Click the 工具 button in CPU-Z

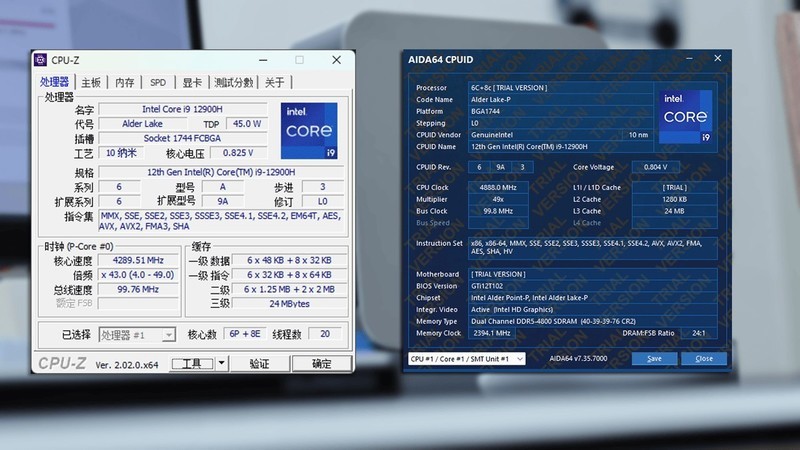click(x=192, y=364)
